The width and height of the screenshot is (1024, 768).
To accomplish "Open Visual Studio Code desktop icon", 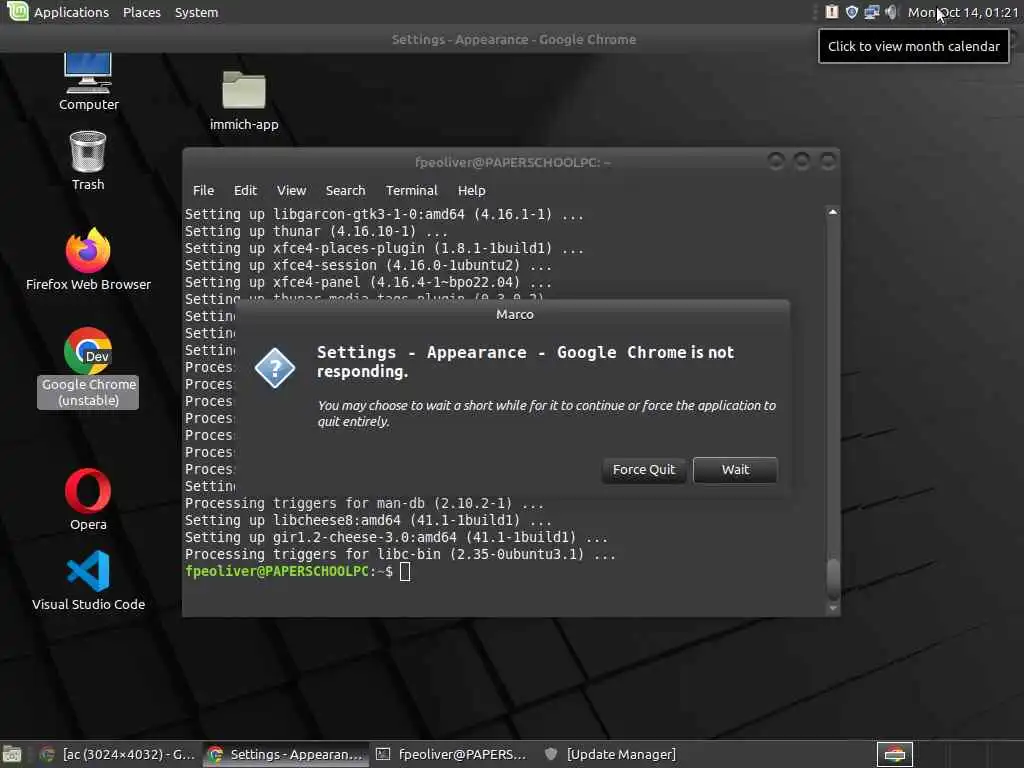I will (x=88, y=580).
